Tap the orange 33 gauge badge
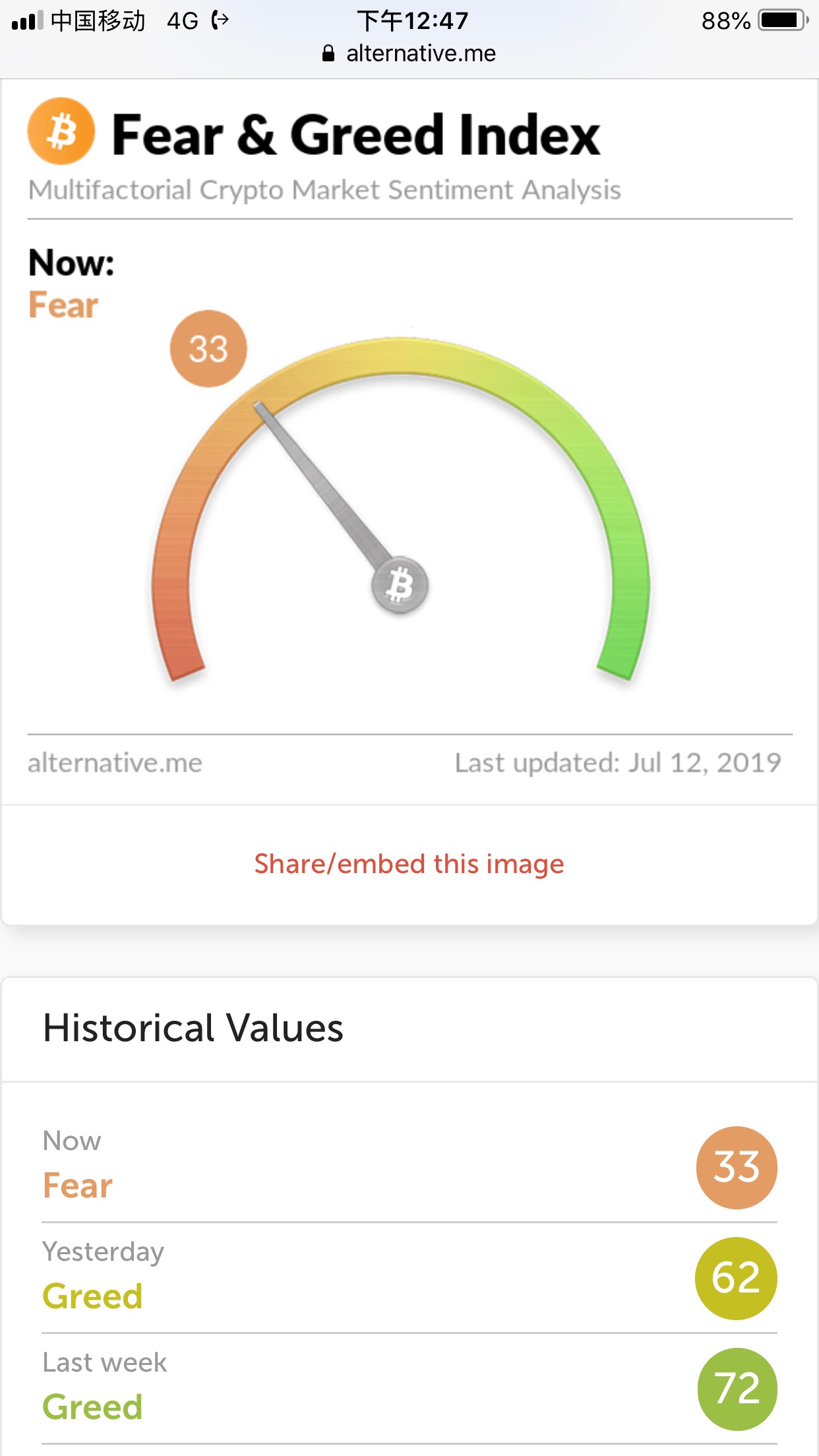Viewport: 819px width, 1456px height. pyautogui.click(x=208, y=349)
